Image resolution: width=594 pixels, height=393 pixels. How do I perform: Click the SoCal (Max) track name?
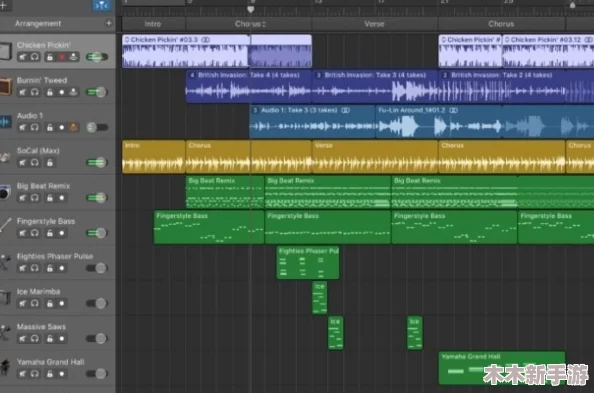(38, 151)
